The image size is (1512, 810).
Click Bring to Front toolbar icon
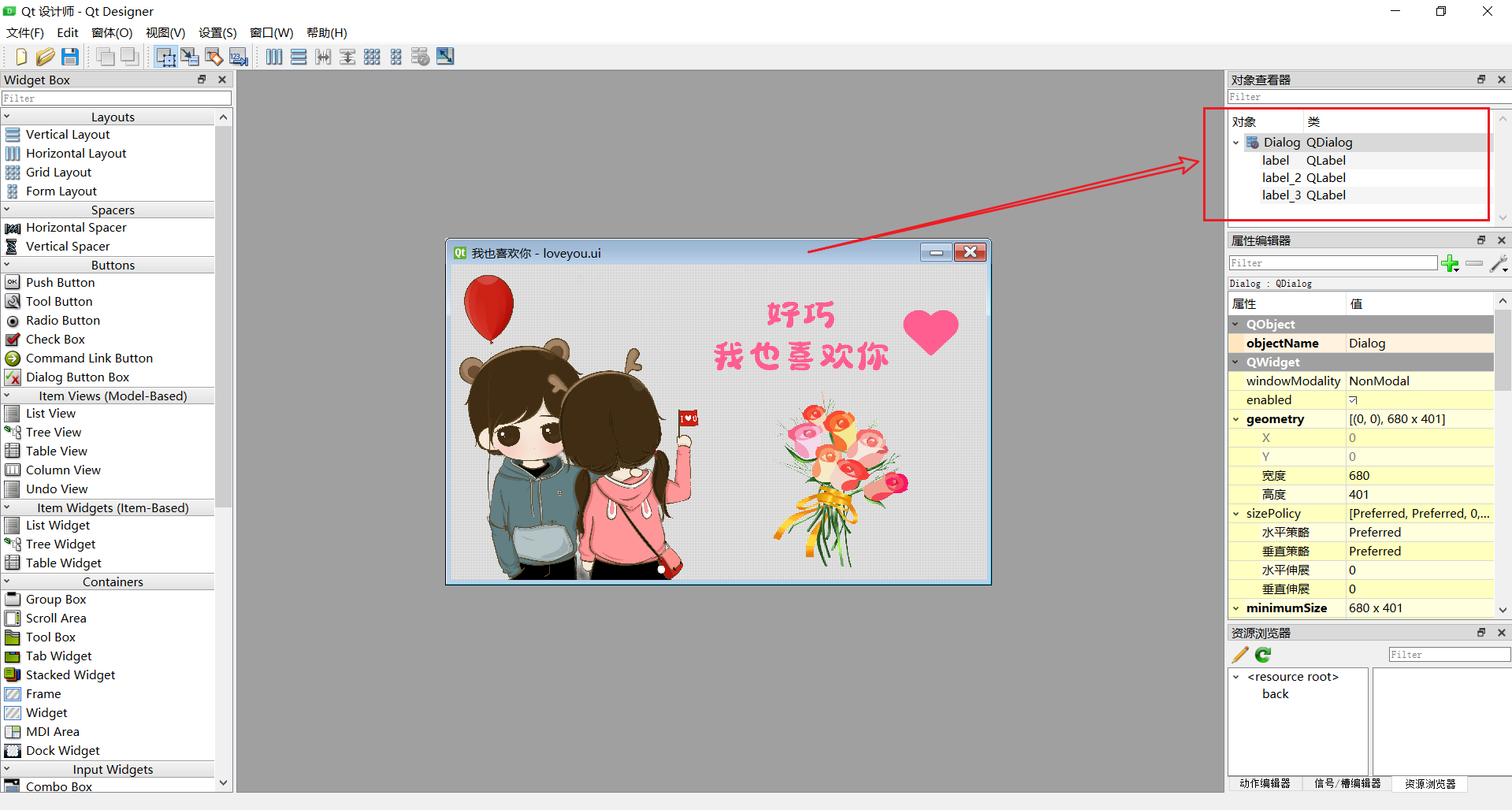tap(106, 57)
